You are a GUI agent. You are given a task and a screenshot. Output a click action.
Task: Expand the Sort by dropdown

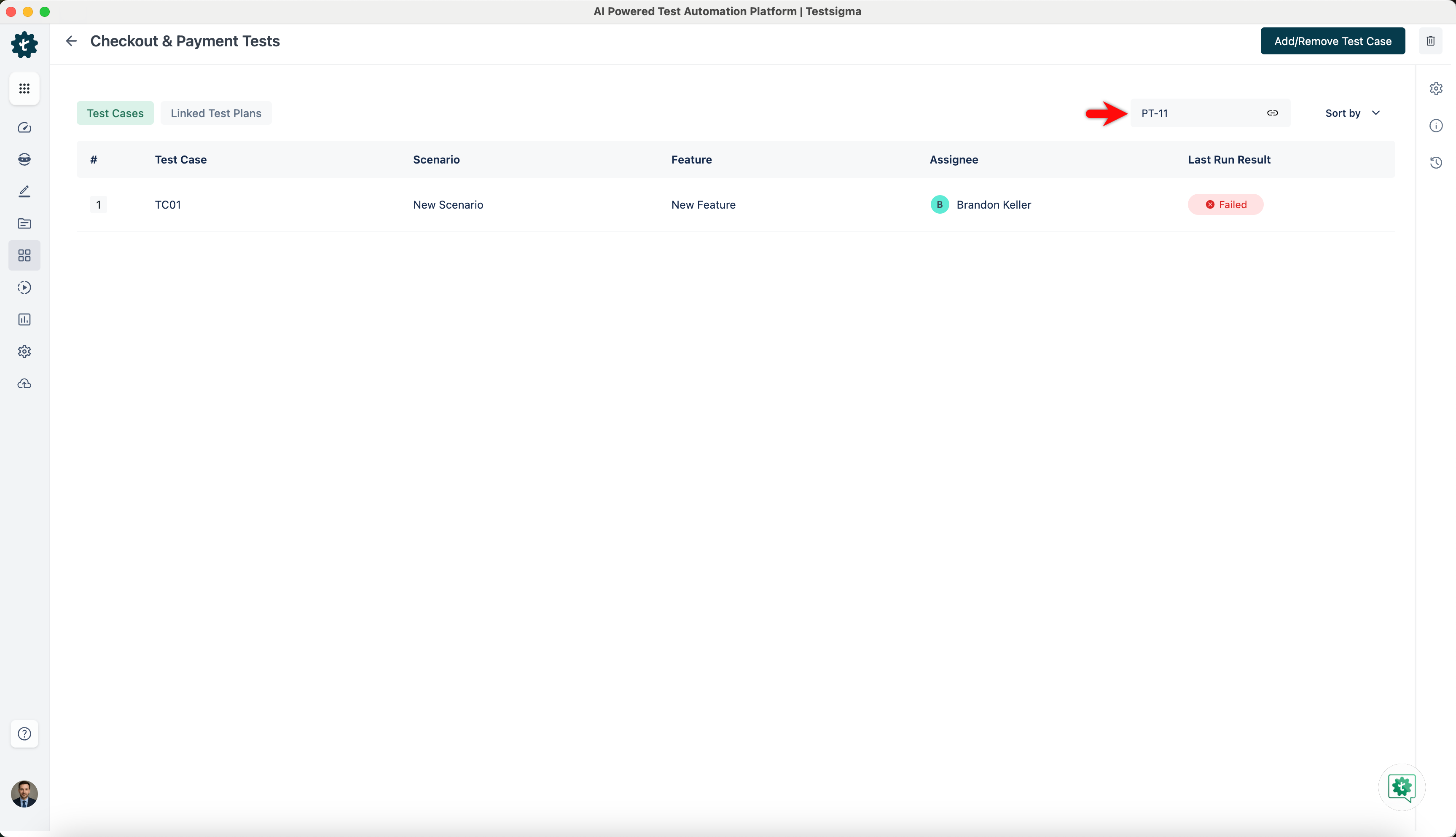[x=1352, y=113]
